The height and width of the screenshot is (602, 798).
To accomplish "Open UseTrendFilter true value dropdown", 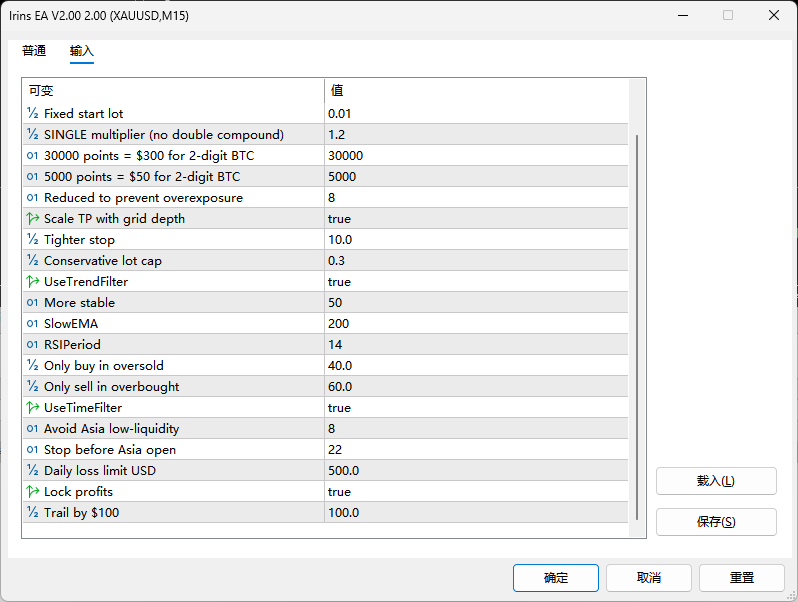I will pyautogui.click(x=476, y=281).
